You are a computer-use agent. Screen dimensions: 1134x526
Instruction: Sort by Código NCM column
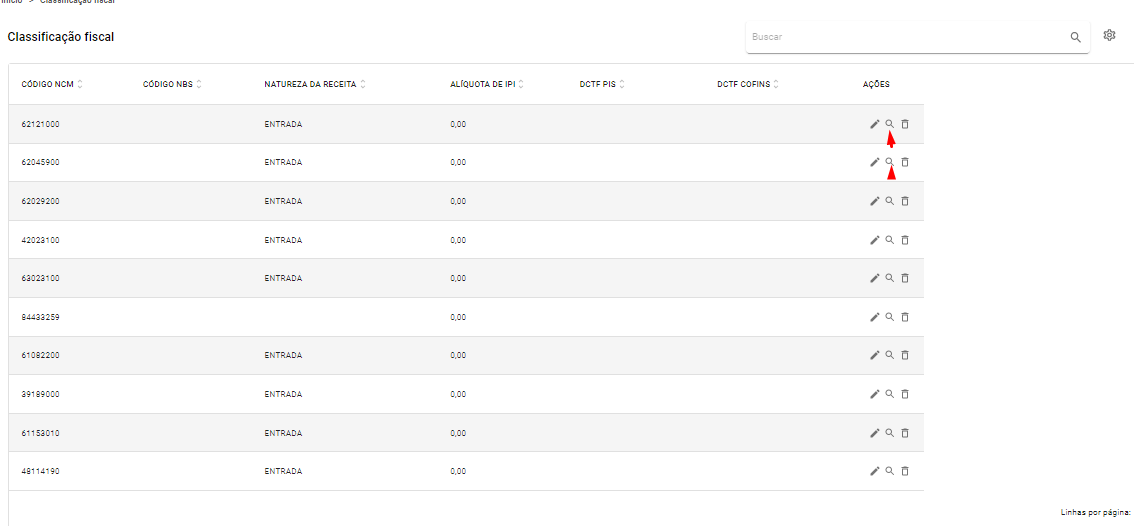(80, 85)
